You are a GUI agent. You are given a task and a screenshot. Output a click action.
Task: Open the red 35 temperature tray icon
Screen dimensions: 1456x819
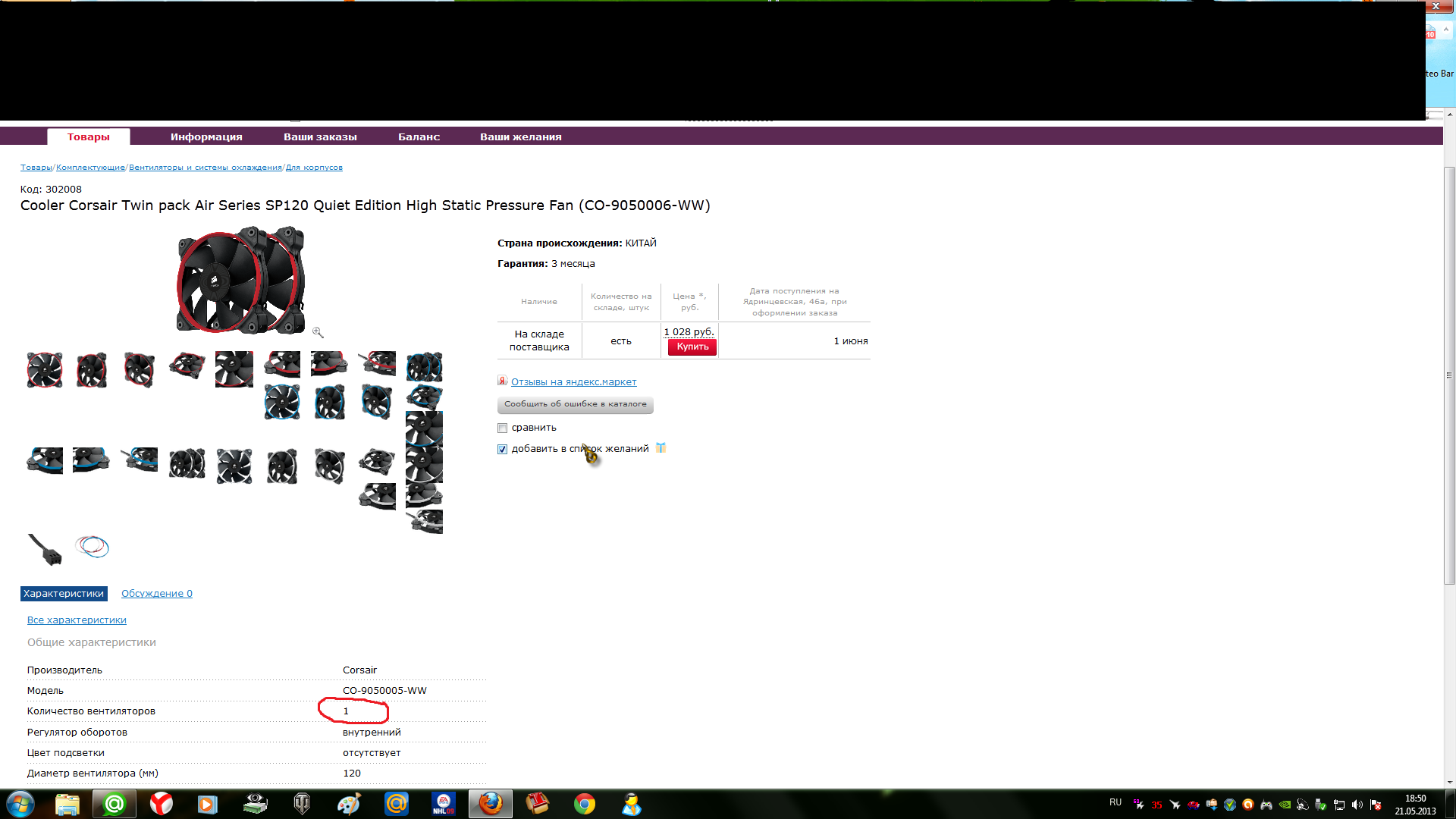[x=1156, y=805]
